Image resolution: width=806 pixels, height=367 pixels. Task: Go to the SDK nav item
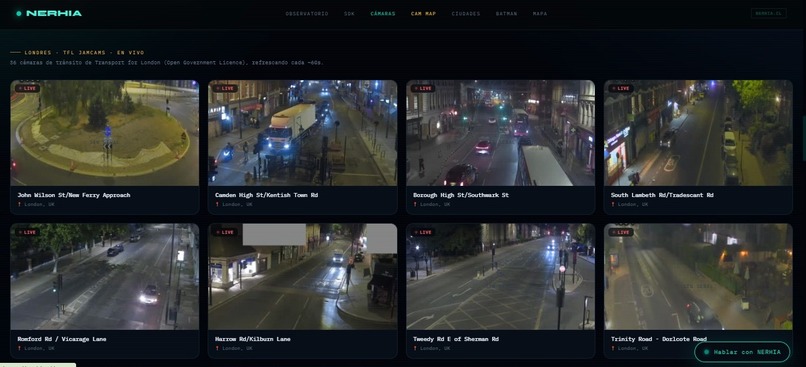pyautogui.click(x=349, y=14)
